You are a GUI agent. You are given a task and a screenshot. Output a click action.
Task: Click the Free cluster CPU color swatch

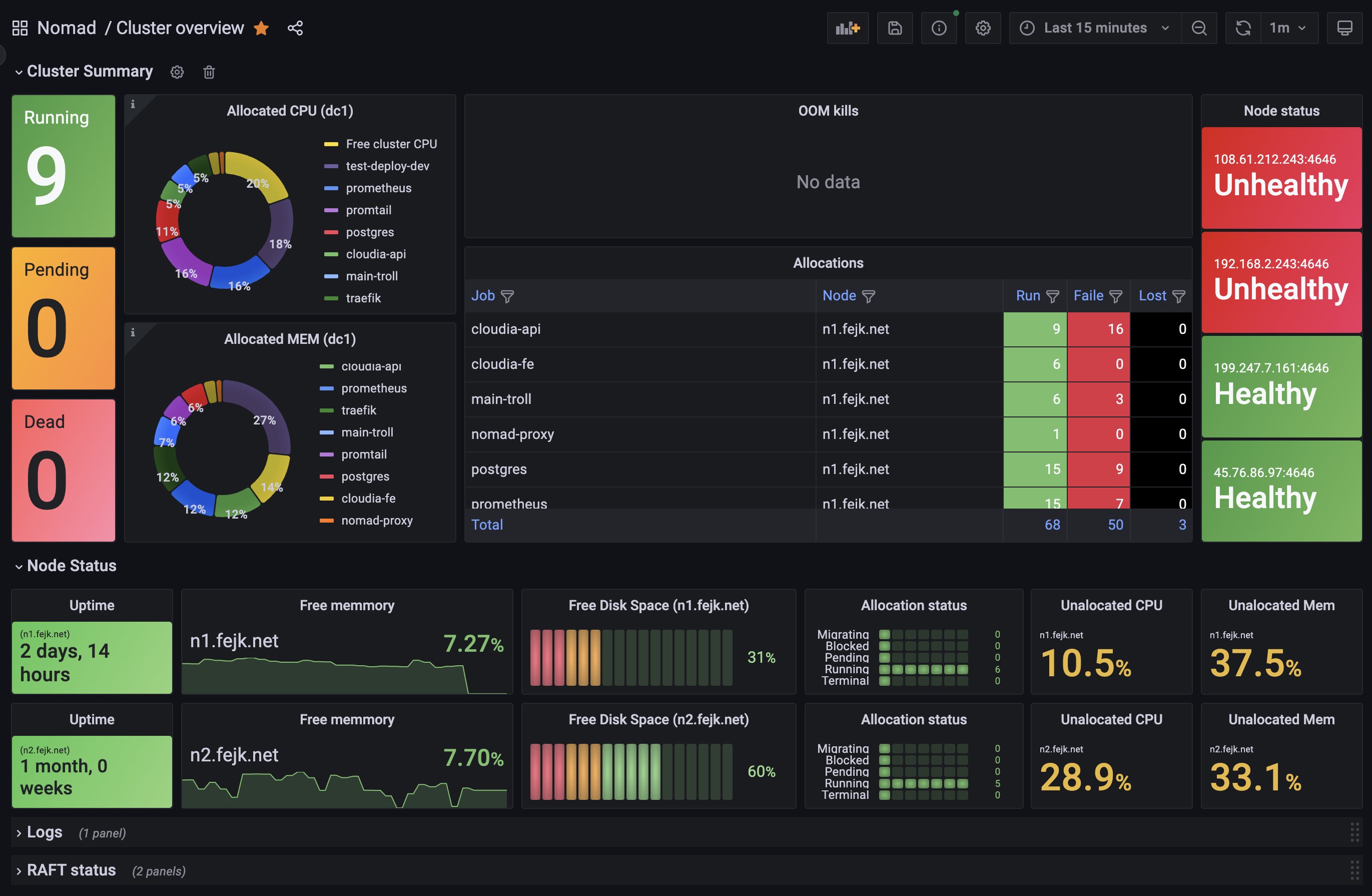pos(331,144)
